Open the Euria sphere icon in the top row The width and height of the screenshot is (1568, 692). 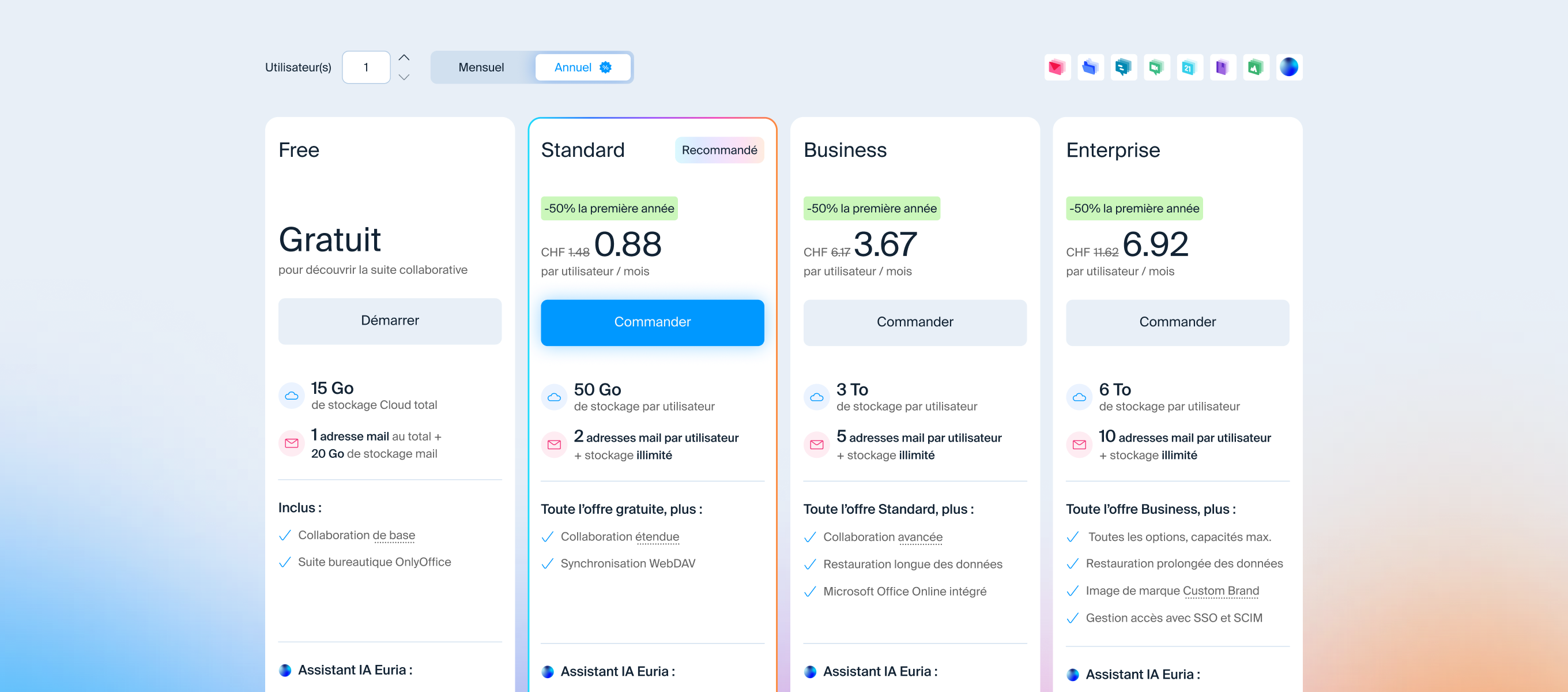[x=1288, y=67]
